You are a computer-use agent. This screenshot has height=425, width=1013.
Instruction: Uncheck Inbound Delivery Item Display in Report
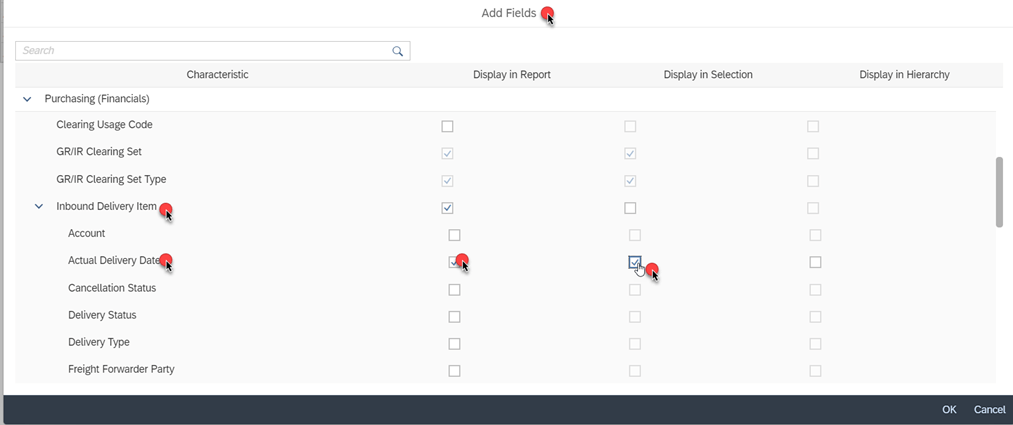447,208
